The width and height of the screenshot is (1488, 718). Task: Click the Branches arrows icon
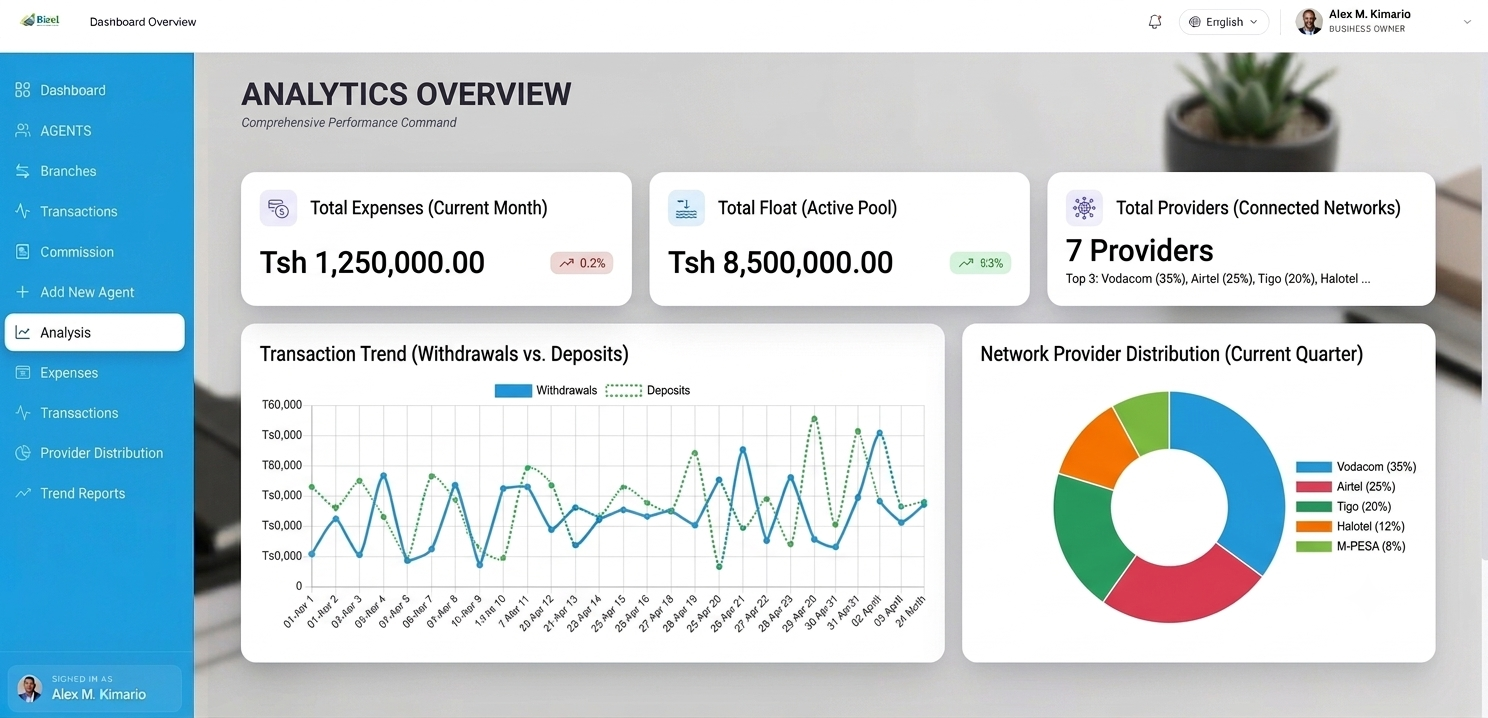tap(23, 171)
